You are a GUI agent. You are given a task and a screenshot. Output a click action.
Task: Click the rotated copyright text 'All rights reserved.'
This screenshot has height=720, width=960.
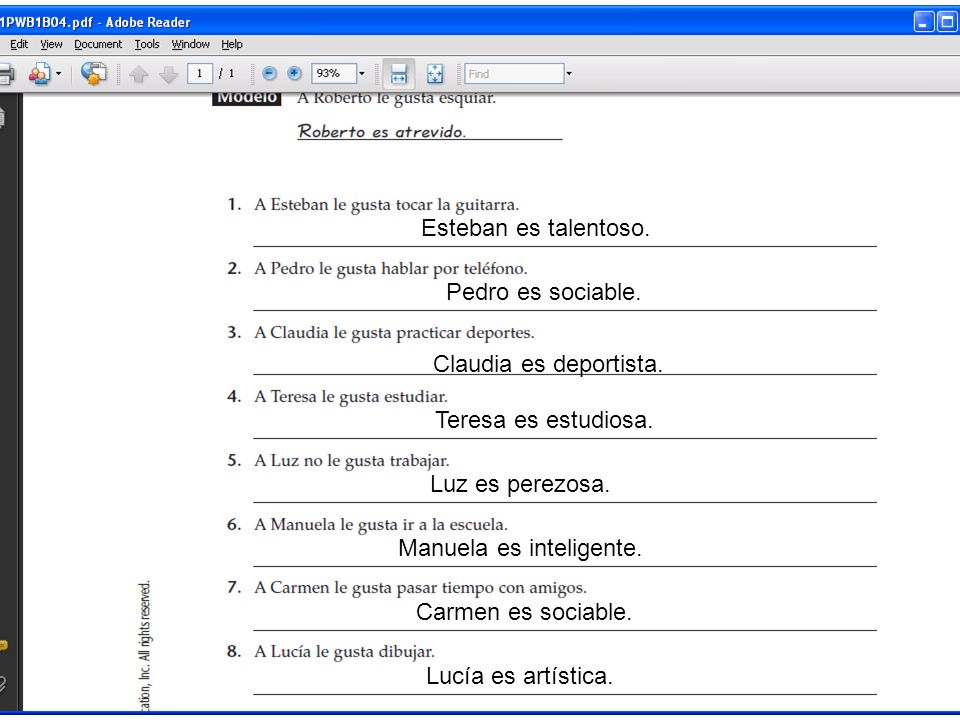click(x=144, y=621)
